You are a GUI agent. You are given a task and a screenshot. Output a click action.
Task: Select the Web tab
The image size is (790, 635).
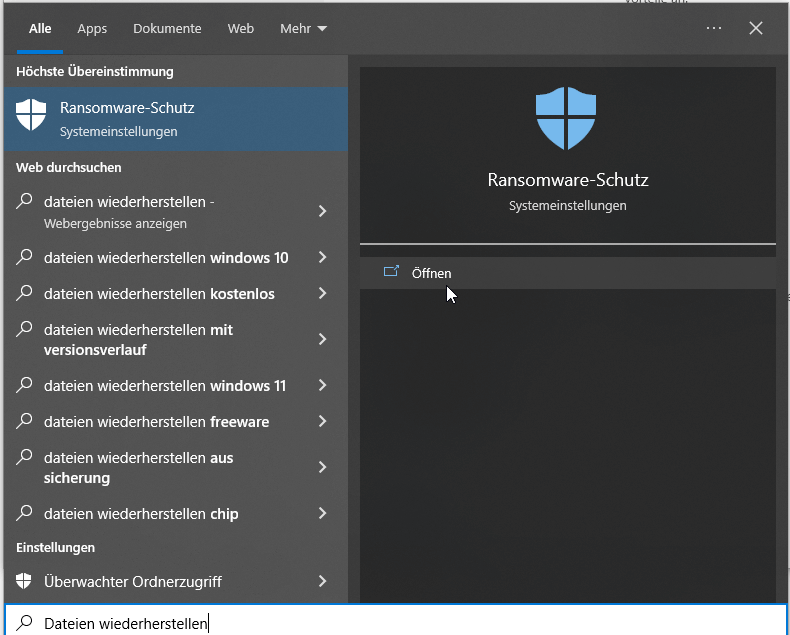[240, 29]
